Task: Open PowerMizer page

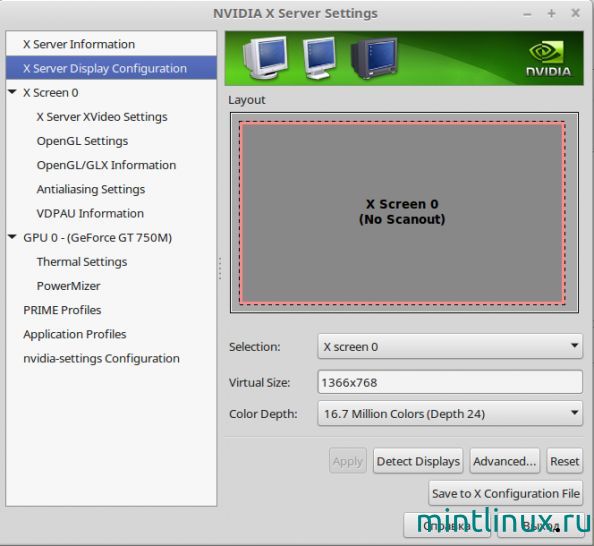Action: click(x=68, y=286)
